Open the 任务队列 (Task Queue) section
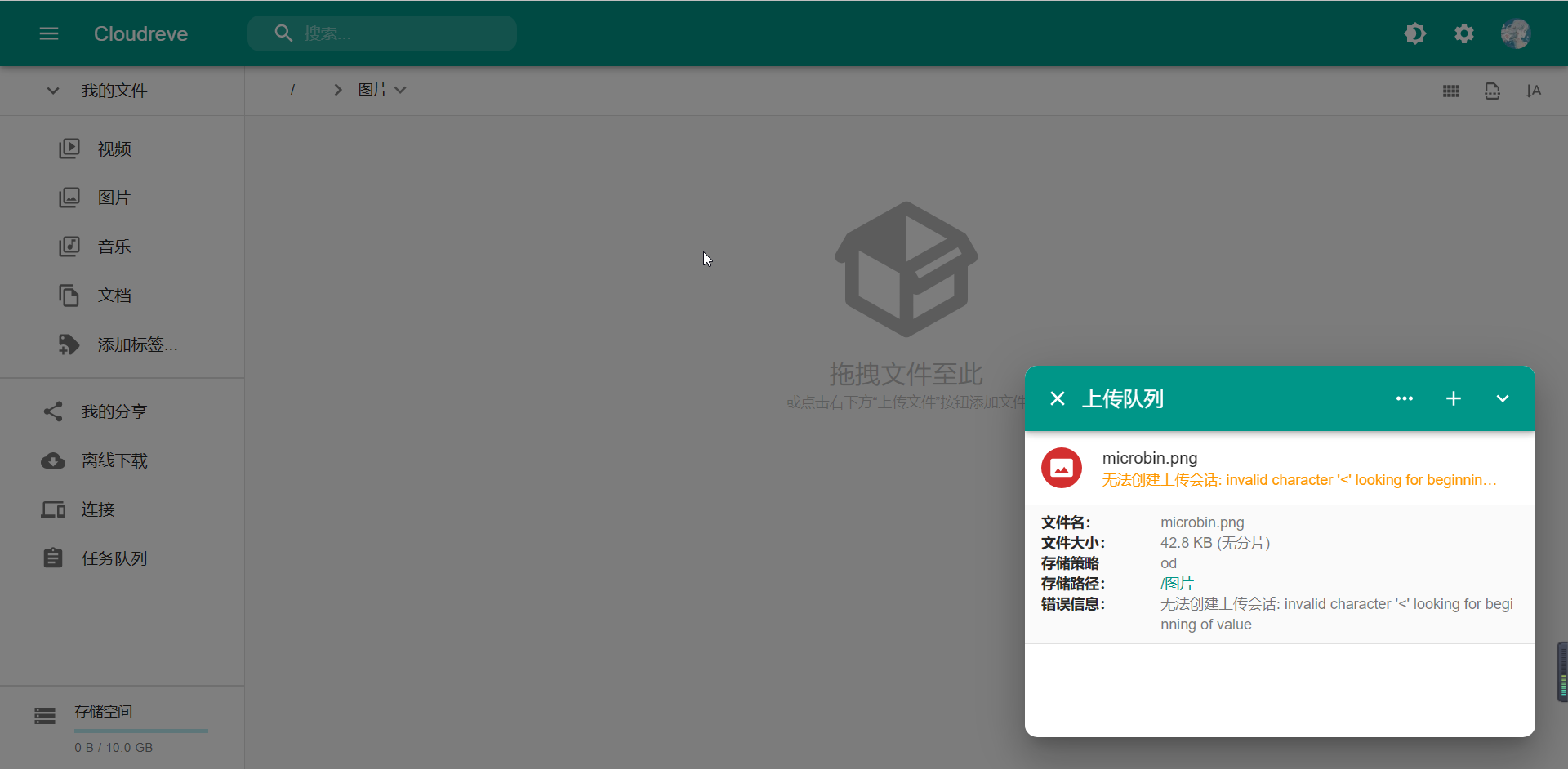The width and height of the screenshot is (1568, 769). pos(52,558)
